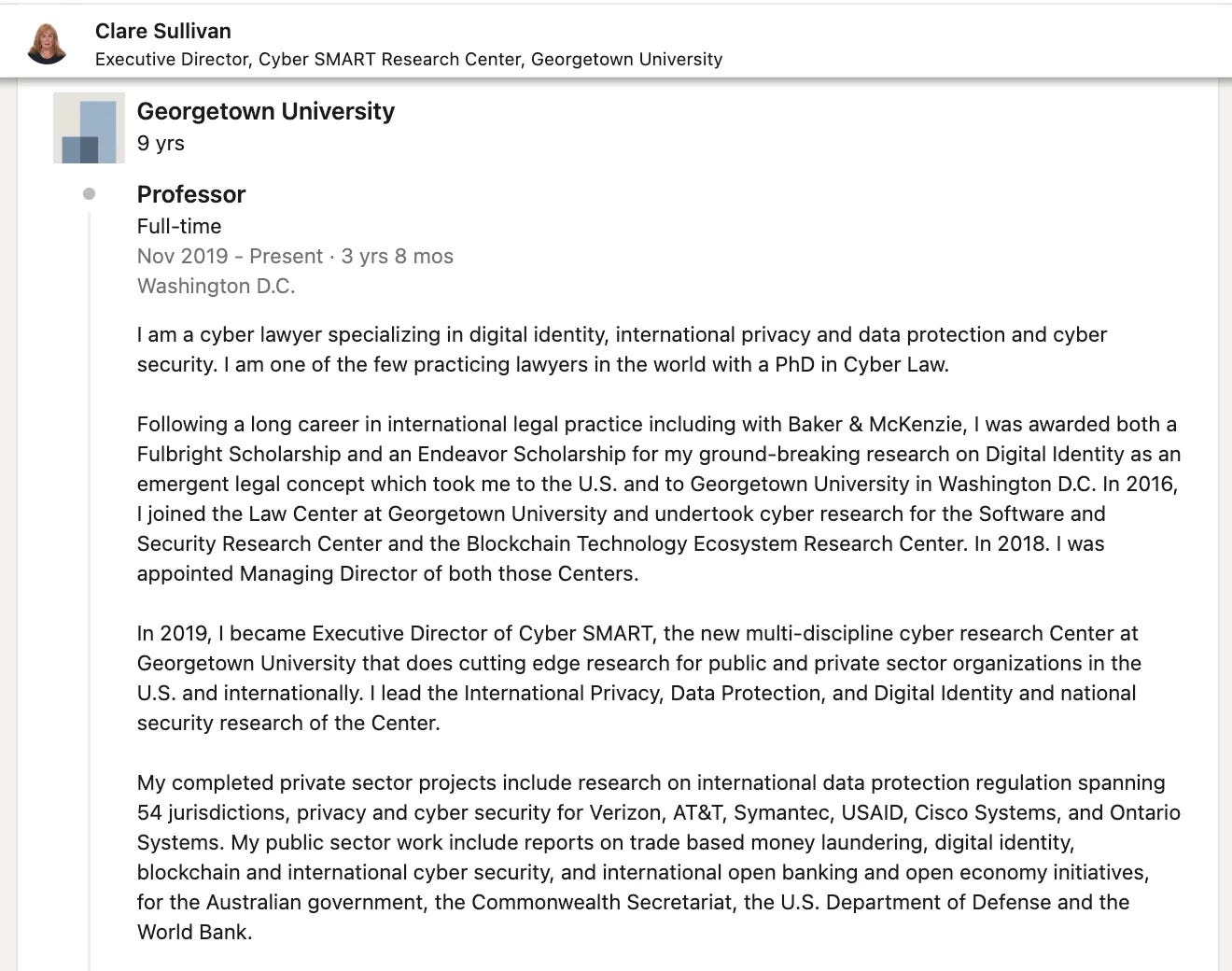Click the 'World Bank.' text at the bottom
The width and height of the screenshot is (1232, 971).
point(195,932)
